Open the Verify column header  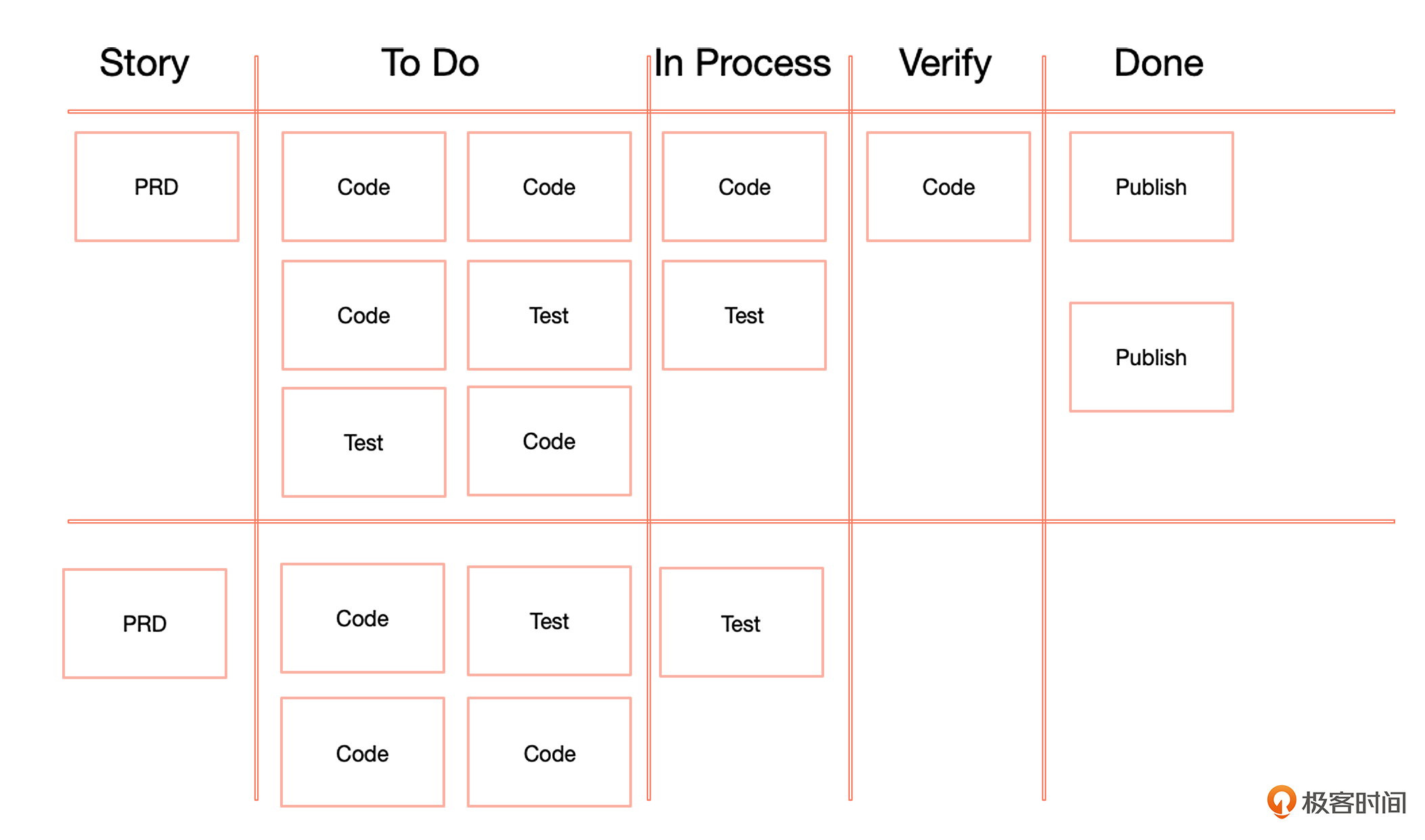945,64
